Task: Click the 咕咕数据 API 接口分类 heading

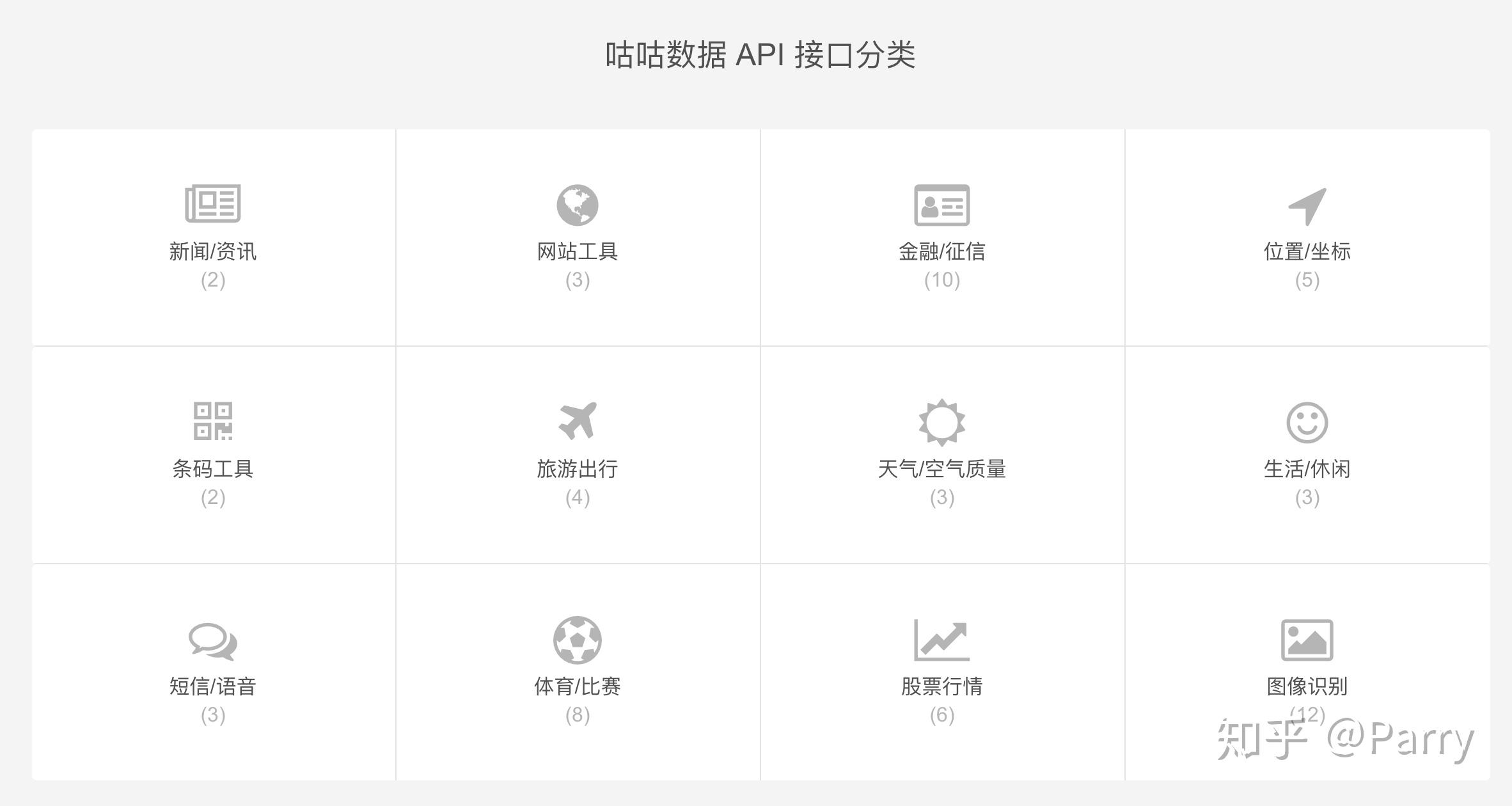Action: click(x=760, y=54)
